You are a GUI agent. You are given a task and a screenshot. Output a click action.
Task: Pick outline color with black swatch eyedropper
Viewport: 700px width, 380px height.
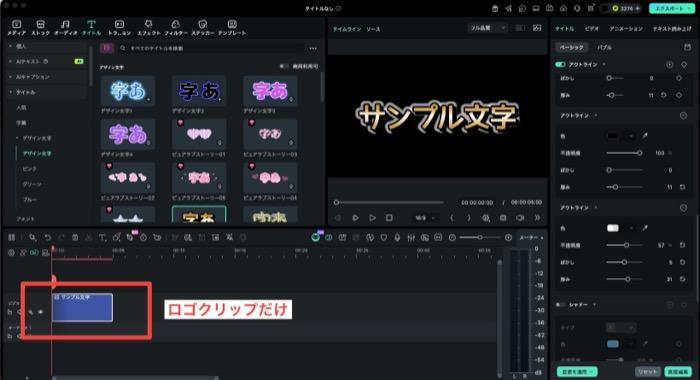645,135
